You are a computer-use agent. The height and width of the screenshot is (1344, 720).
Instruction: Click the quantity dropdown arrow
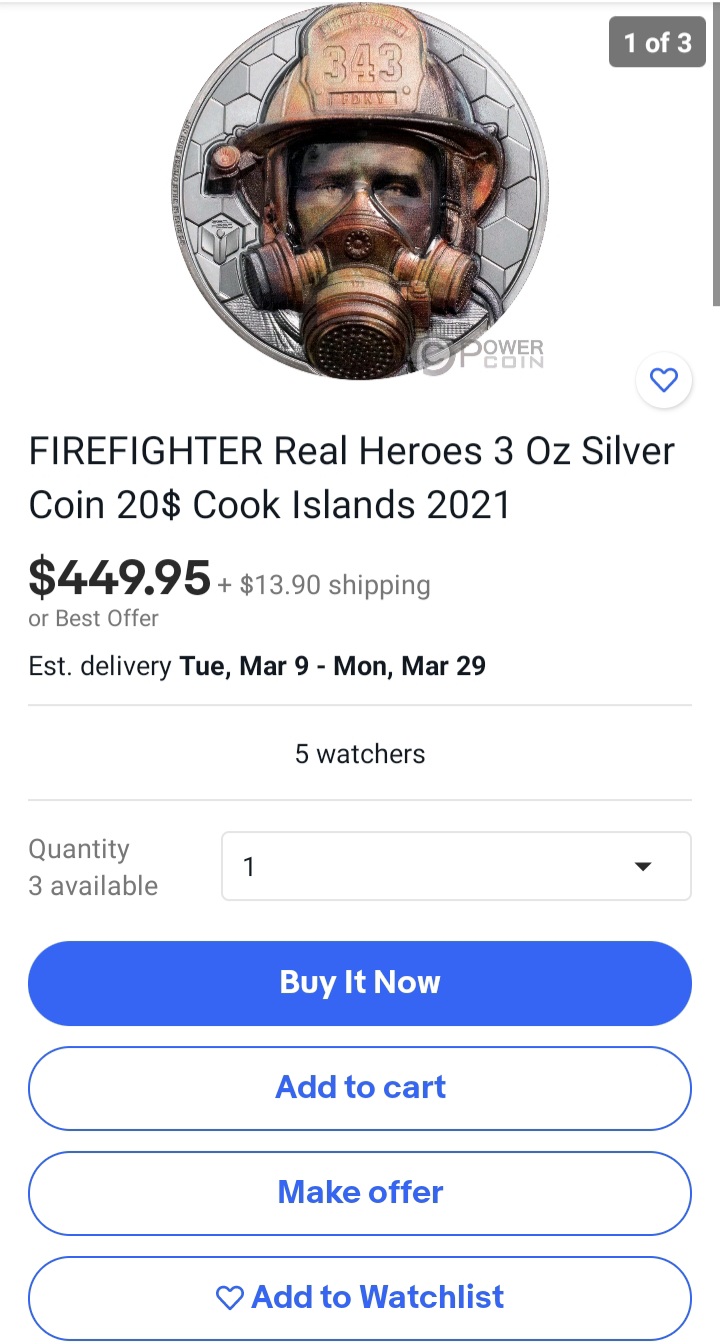click(x=643, y=866)
